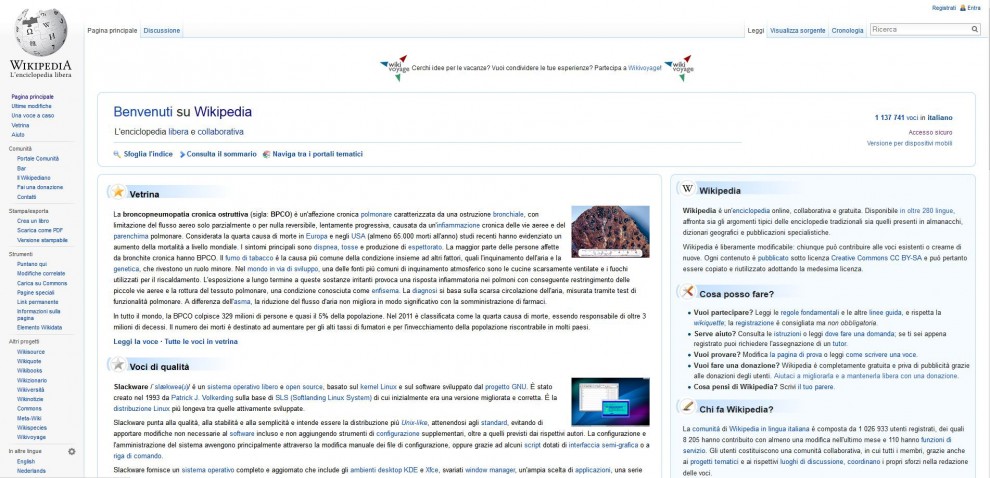Open Puntano qui tool link

pyautogui.click(x=32, y=264)
